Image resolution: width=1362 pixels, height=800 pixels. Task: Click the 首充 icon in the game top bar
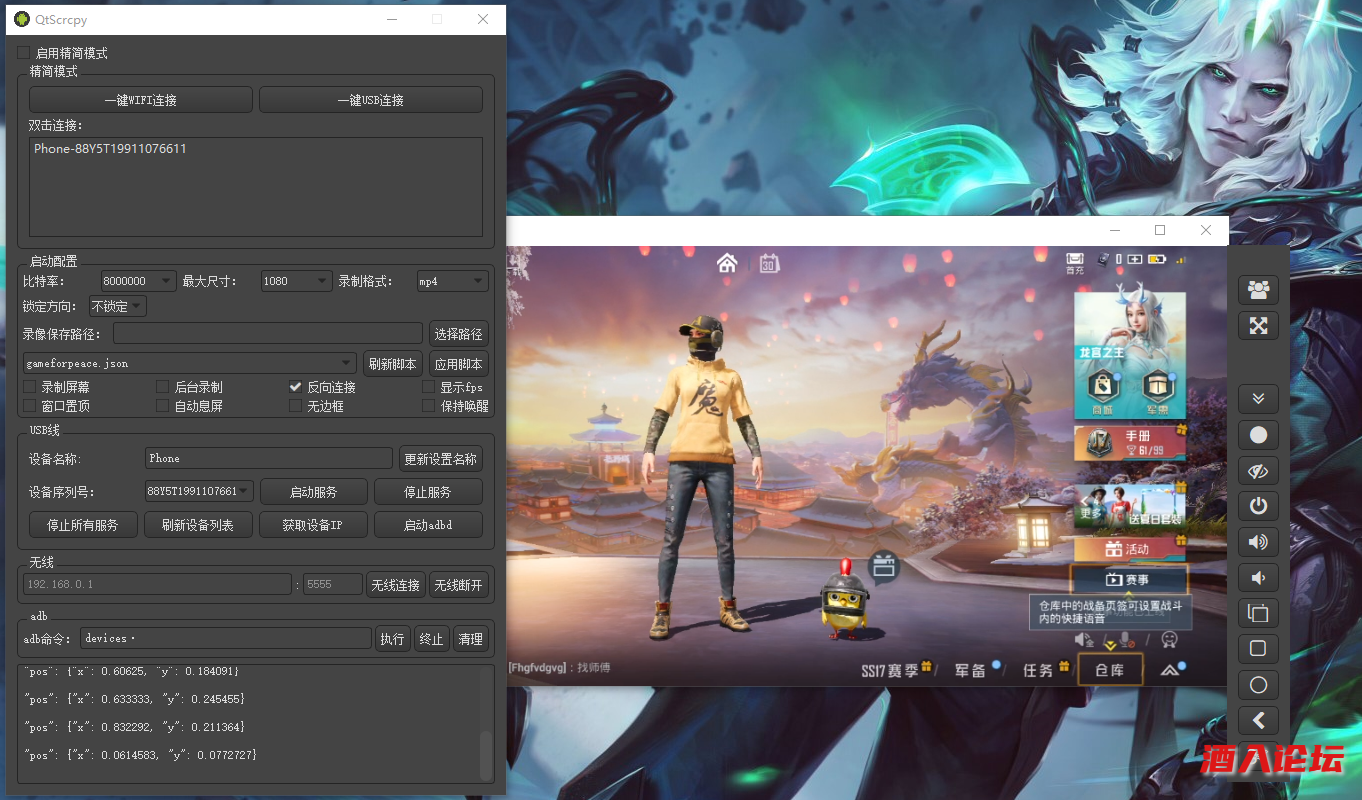[x=1075, y=263]
